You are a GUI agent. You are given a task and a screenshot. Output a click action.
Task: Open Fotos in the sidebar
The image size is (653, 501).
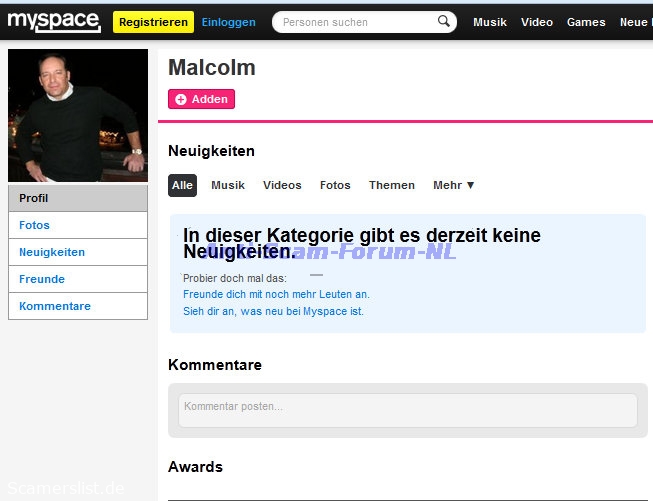78,225
